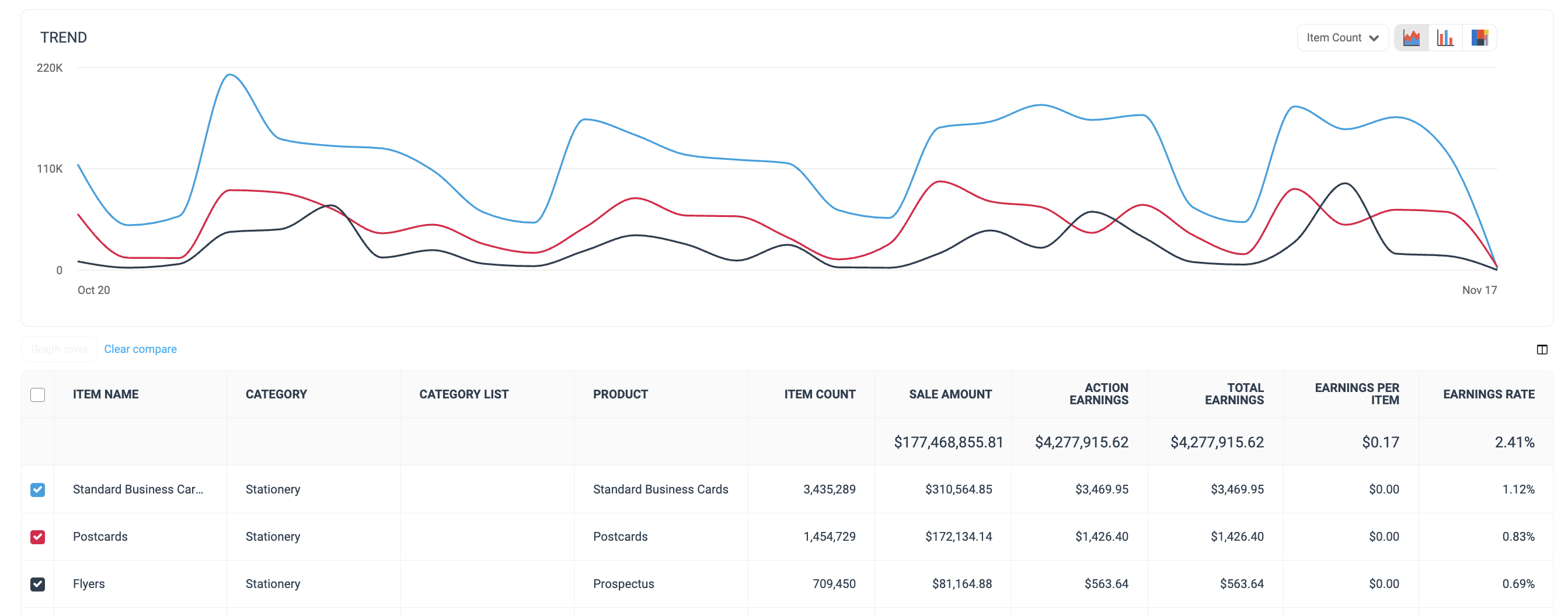The height and width of the screenshot is (616, 1568).
Task: Click the Clear compare link
Action: pos(140,349)
